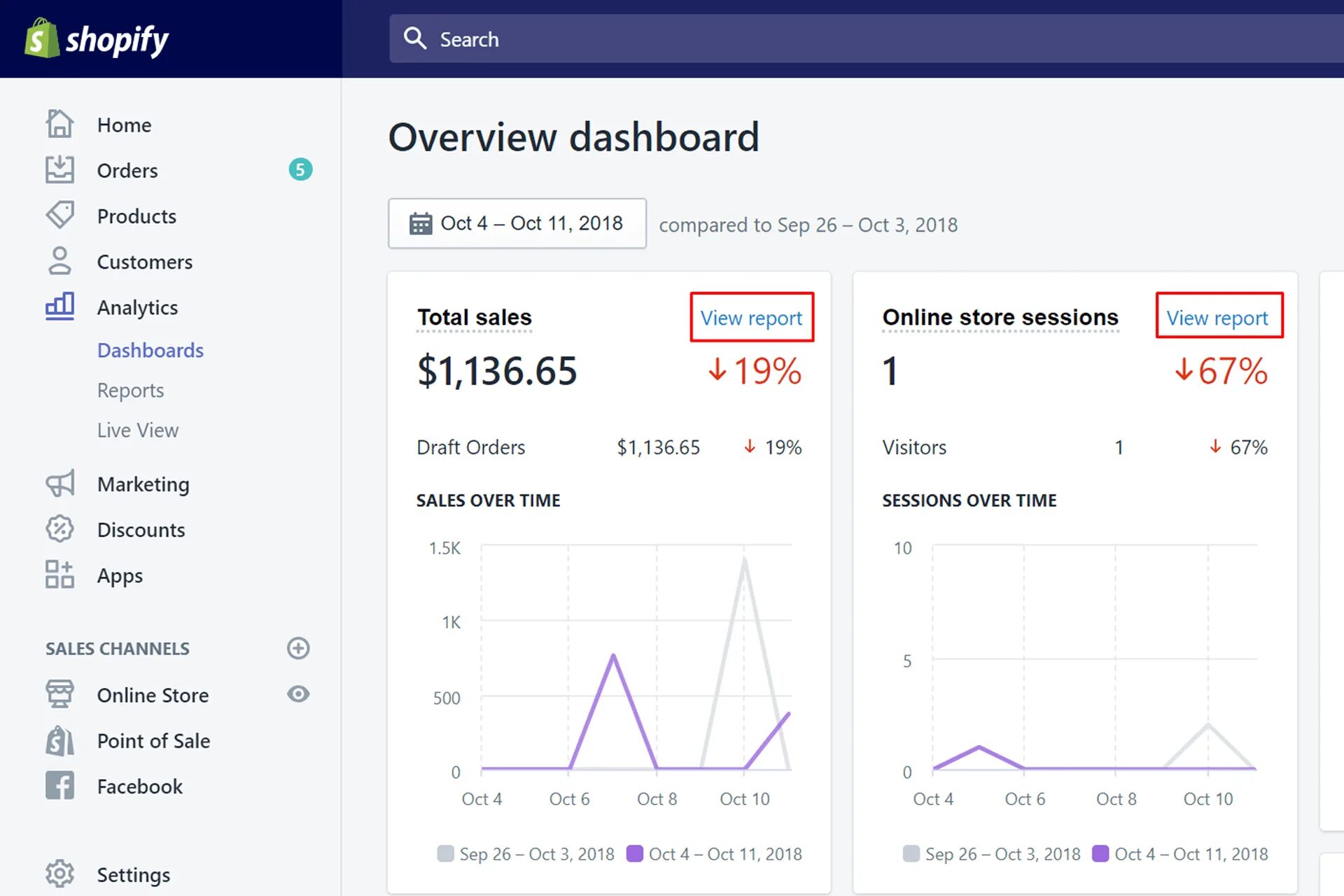
Task: Open Orders via its inbox icon
Action: tap(59, 170)
